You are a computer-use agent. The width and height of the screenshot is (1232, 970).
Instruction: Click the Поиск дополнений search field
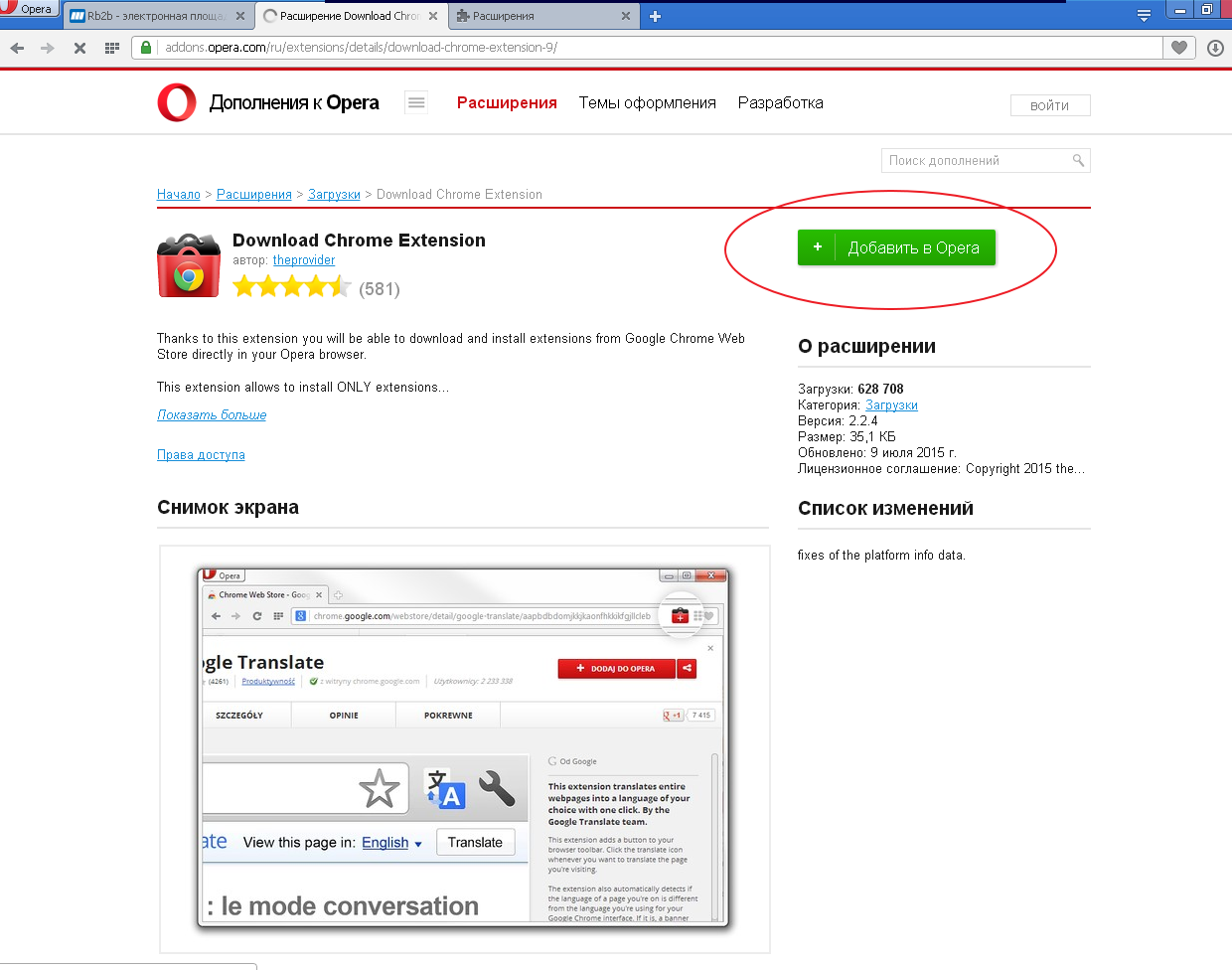click(x=976, y=161)
